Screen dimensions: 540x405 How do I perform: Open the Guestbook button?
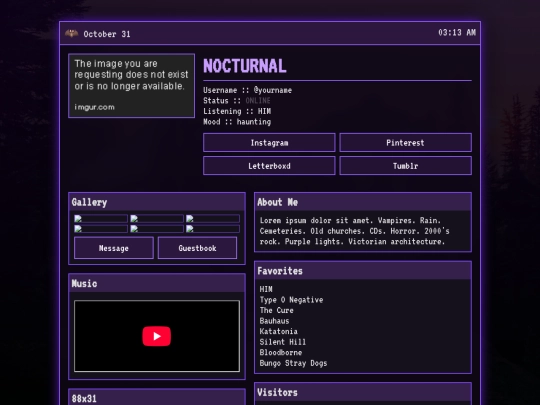click(x=197, y=248)
